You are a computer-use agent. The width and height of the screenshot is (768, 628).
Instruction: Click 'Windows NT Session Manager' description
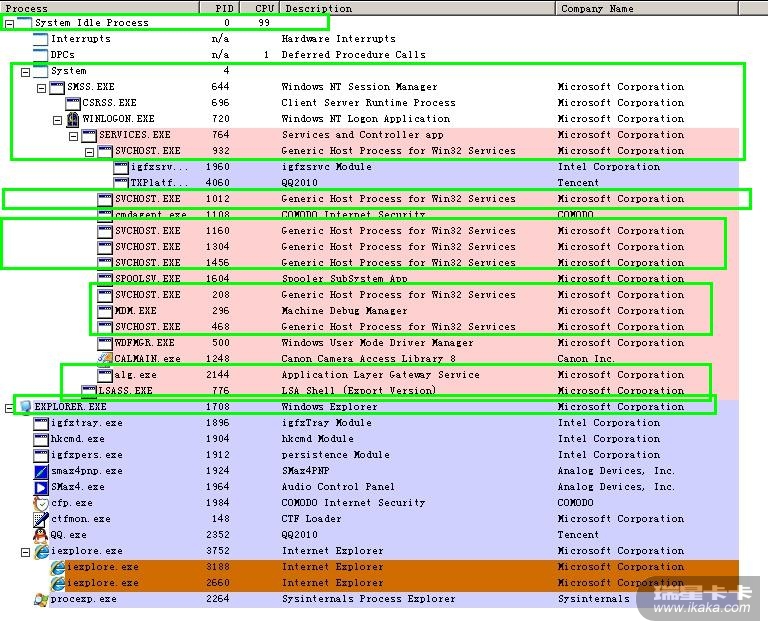click(x=359, y=87)
